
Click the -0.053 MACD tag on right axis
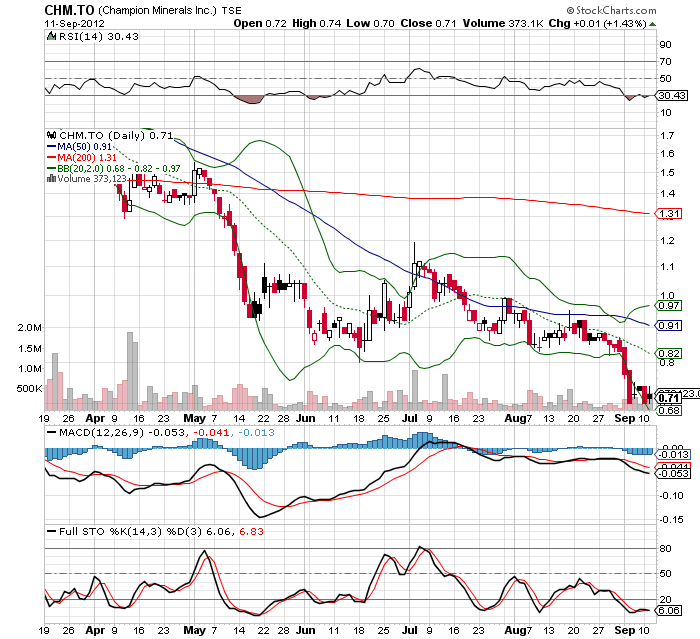click(x=674, y=474)
